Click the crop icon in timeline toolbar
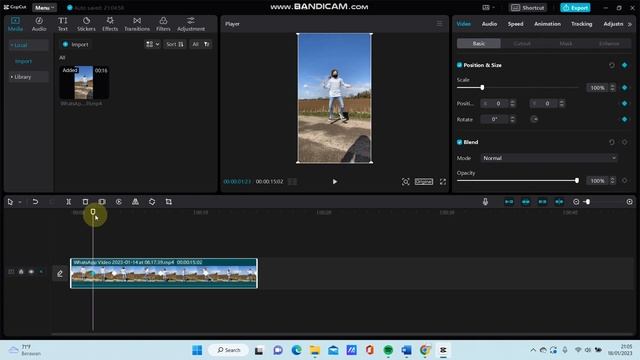Viewport: 640px width, 360px height. [x=169, y=202]
